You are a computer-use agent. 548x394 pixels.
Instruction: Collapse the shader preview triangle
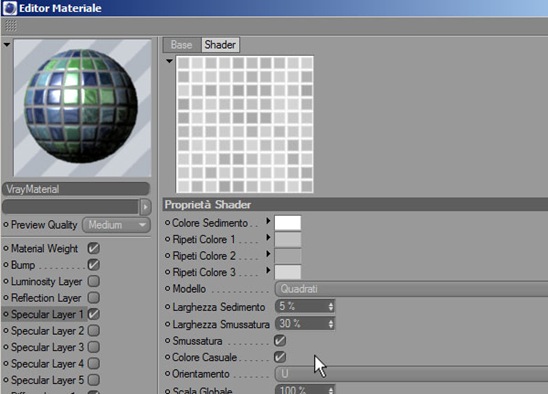[170, 61]
